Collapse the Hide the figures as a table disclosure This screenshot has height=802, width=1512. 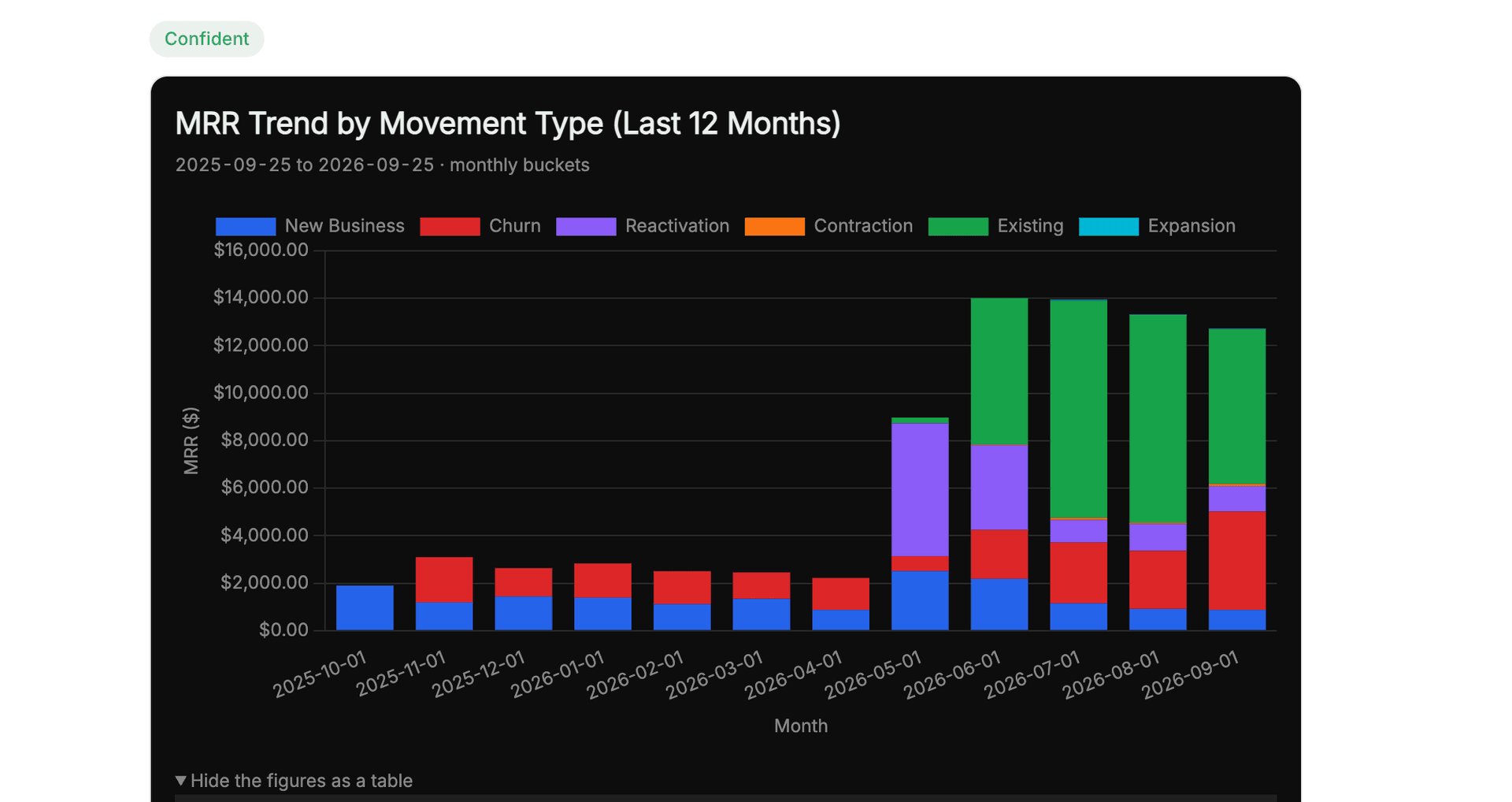coord(294,781)
